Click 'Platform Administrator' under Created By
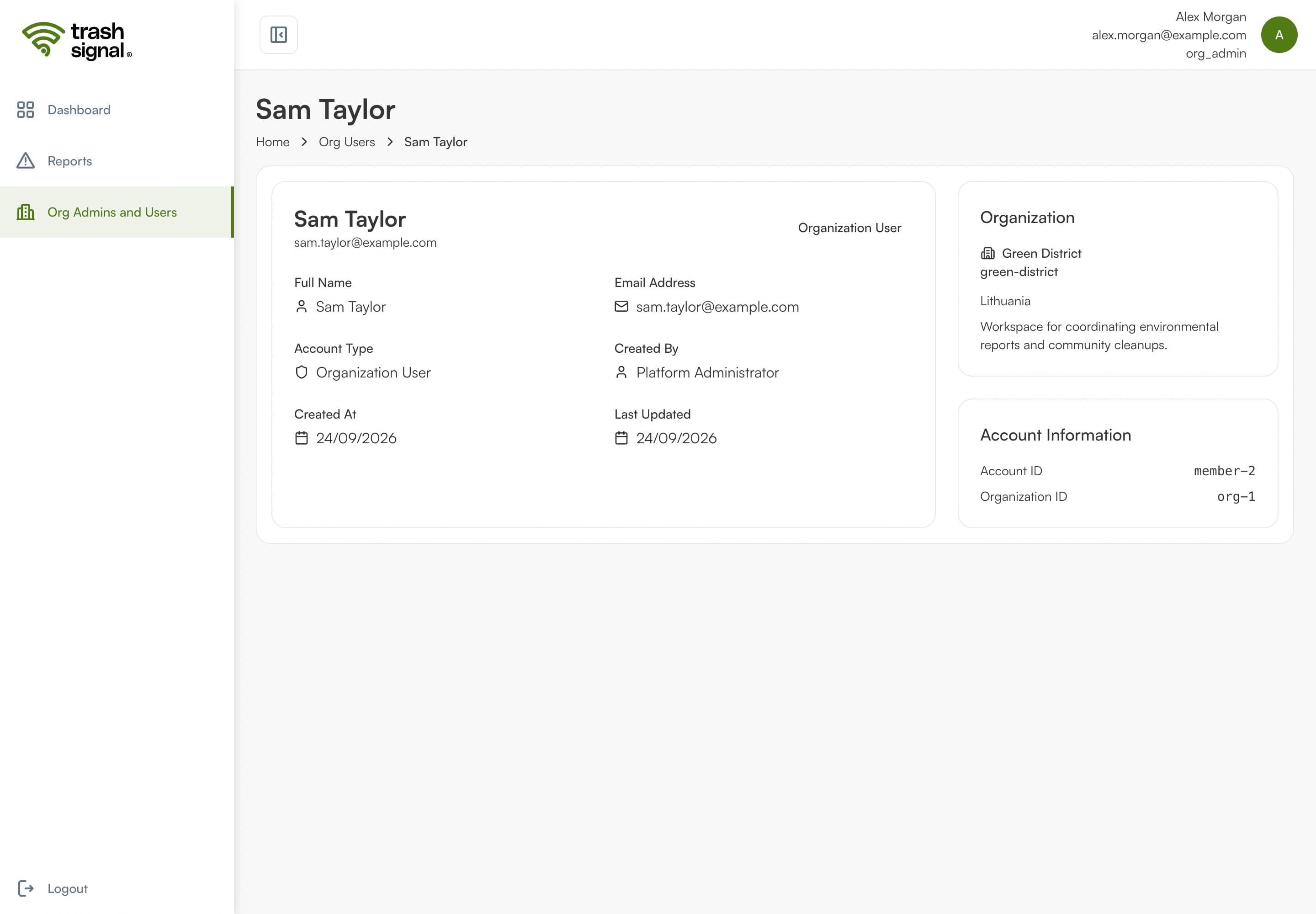 (707, 373)
